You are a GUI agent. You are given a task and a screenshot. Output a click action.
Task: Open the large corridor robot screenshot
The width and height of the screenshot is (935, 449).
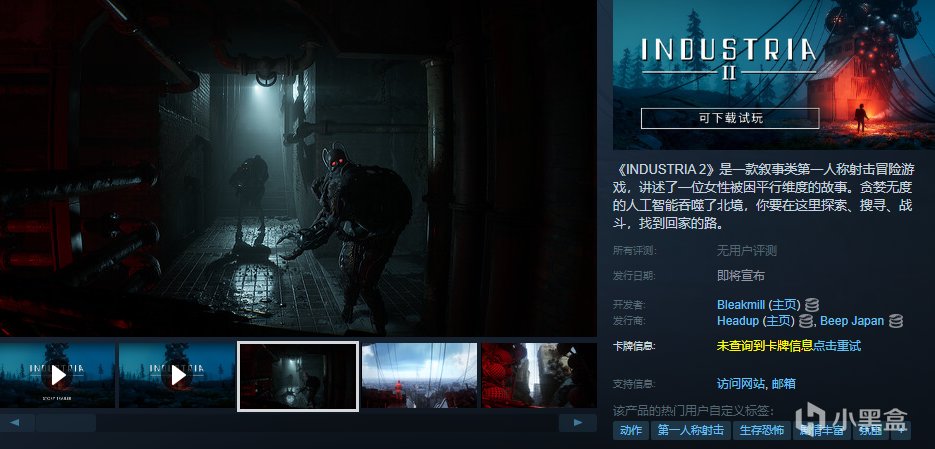[x=298, y=168]
